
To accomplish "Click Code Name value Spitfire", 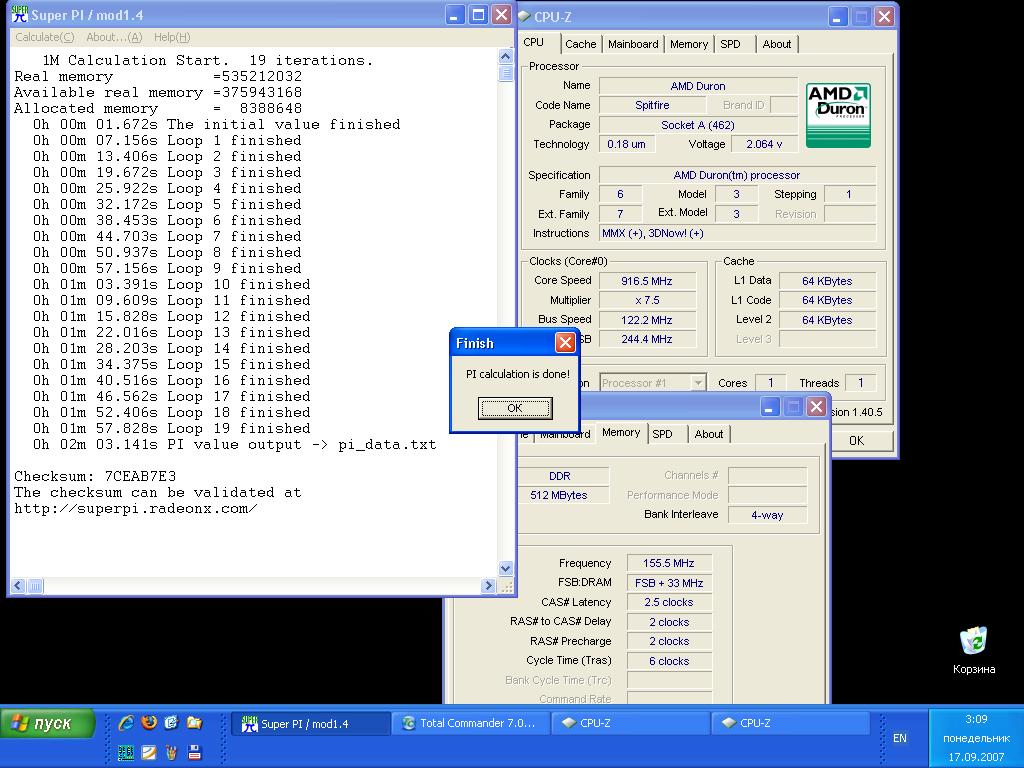I will click(x=652, y=105).
